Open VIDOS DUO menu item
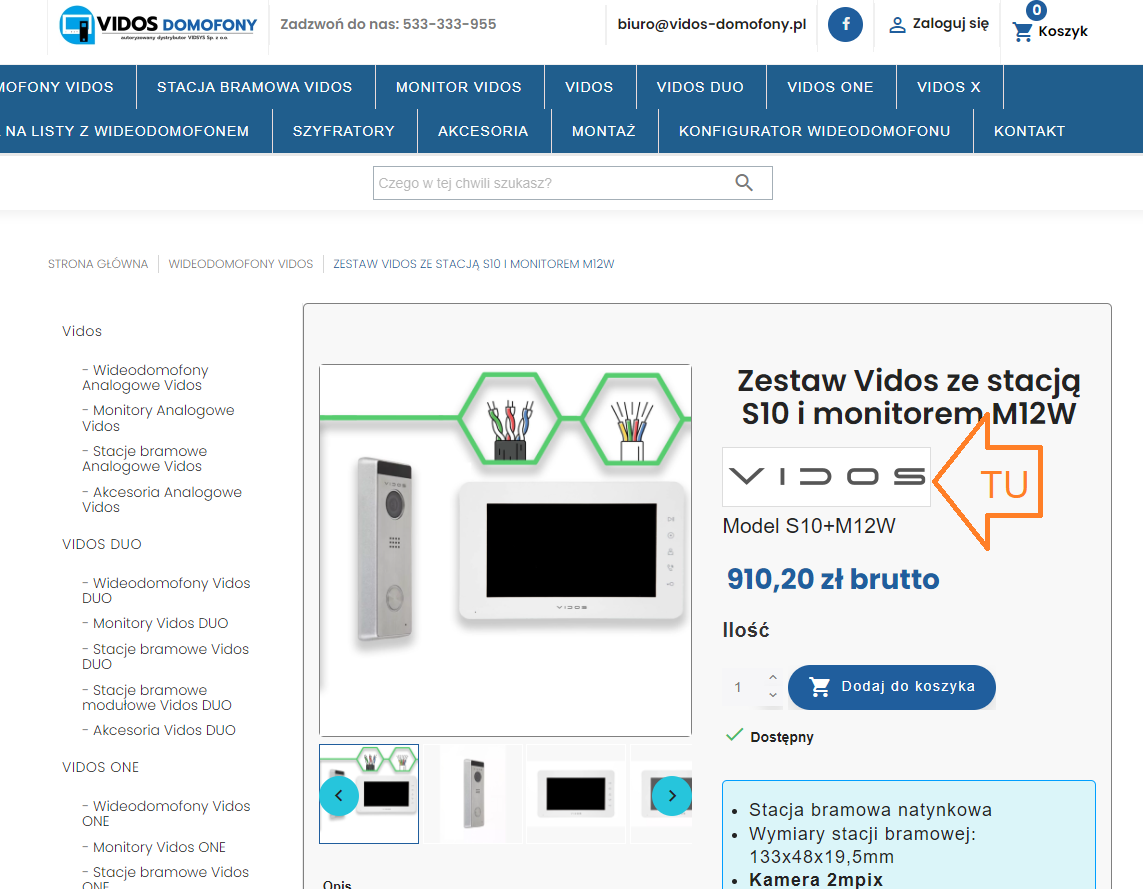The width and height of the screenshot is (1143, 889). [x=700, y=87]
